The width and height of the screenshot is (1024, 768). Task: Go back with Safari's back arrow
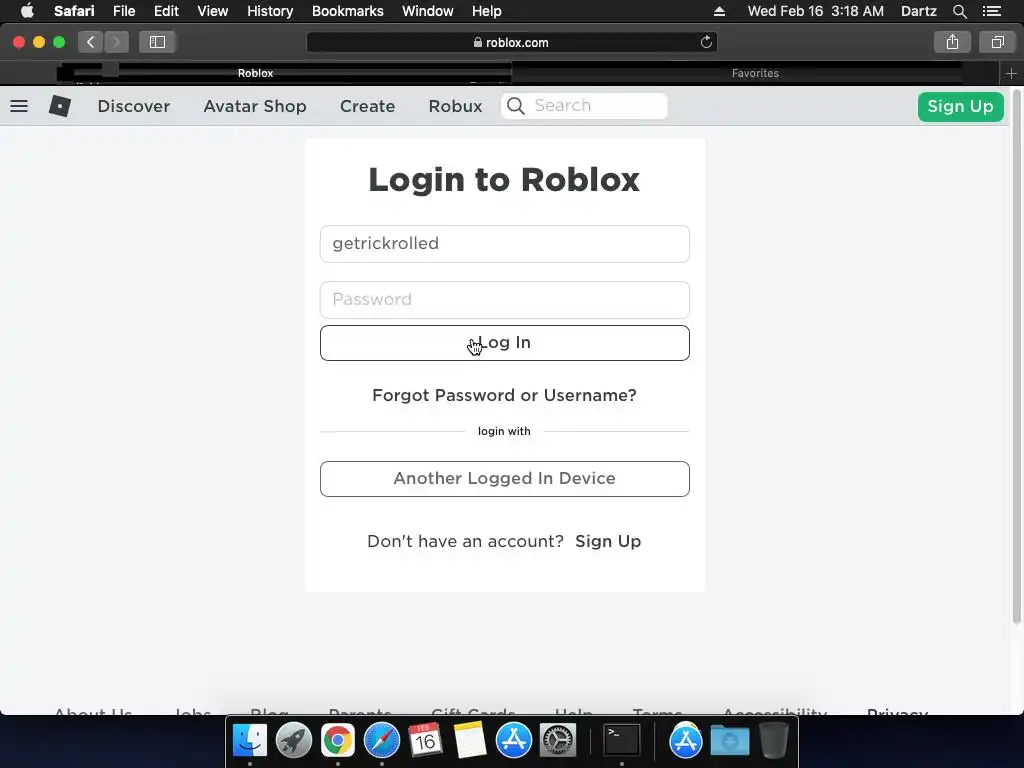pos(91,42)
